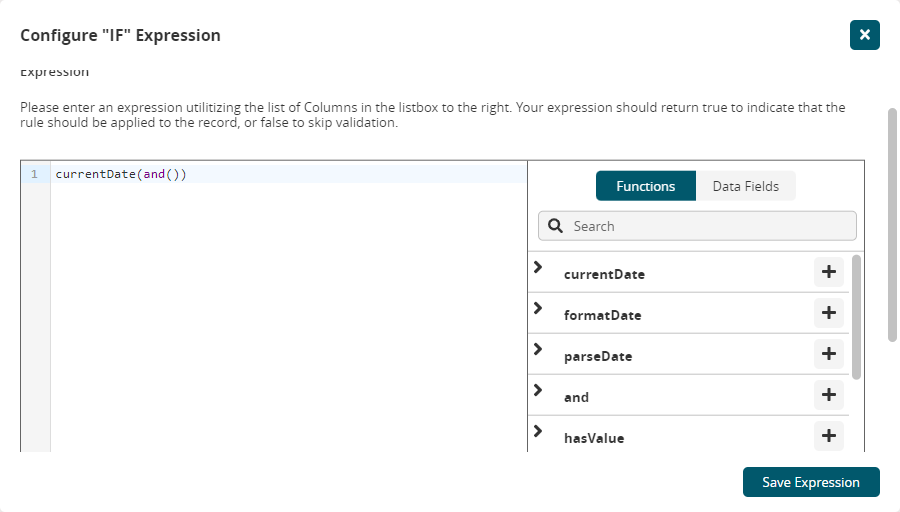Expand the hasValue function details
This screenshot has width=900, height=512.
point(538,432)
